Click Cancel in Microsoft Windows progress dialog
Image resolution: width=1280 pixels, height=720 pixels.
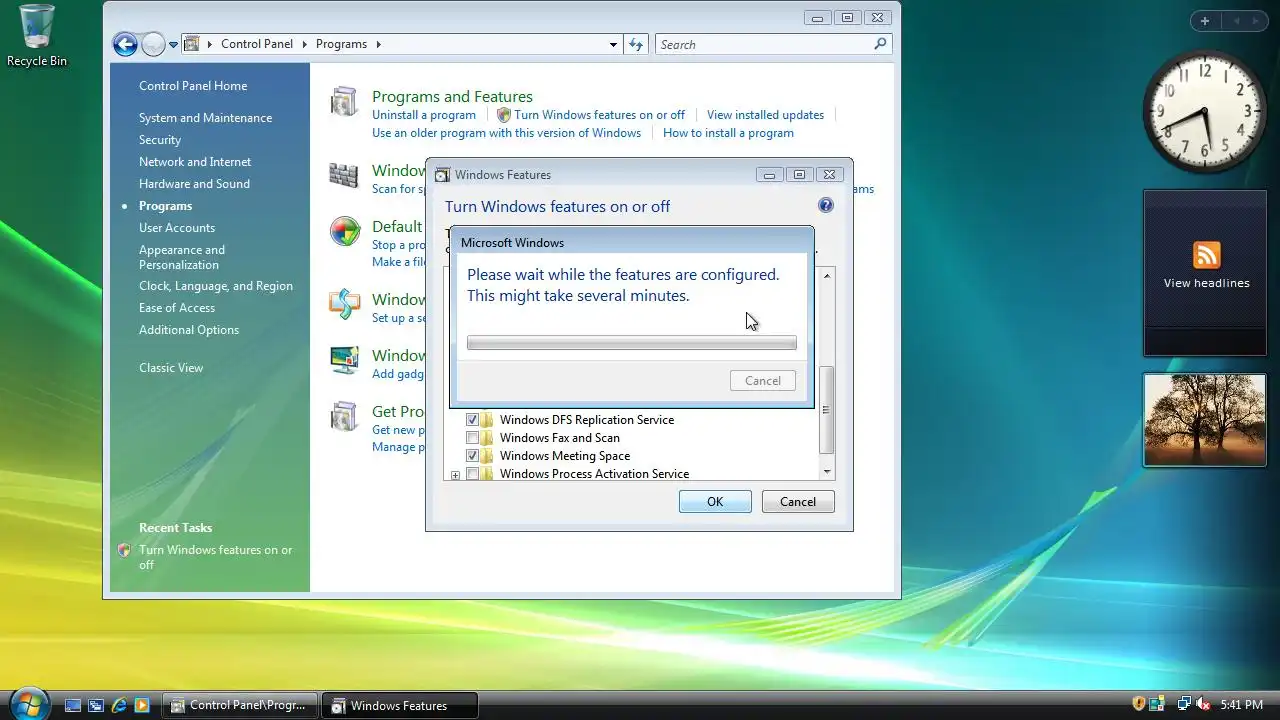click(x=763, y=381)
